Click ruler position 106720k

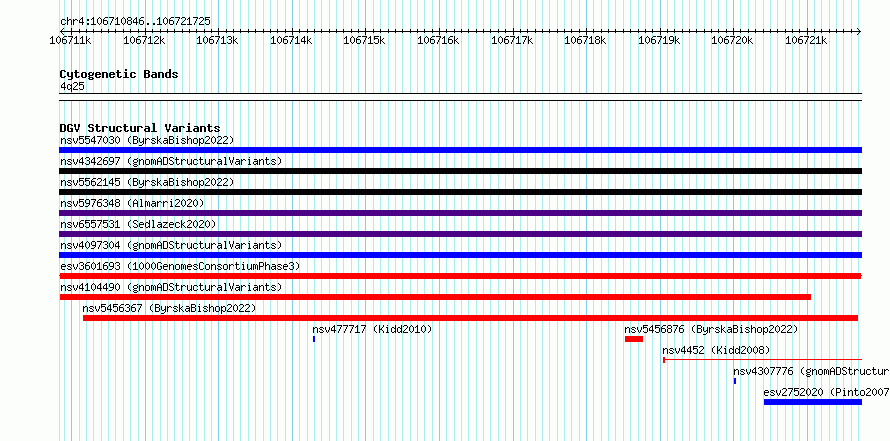(734, 40)
